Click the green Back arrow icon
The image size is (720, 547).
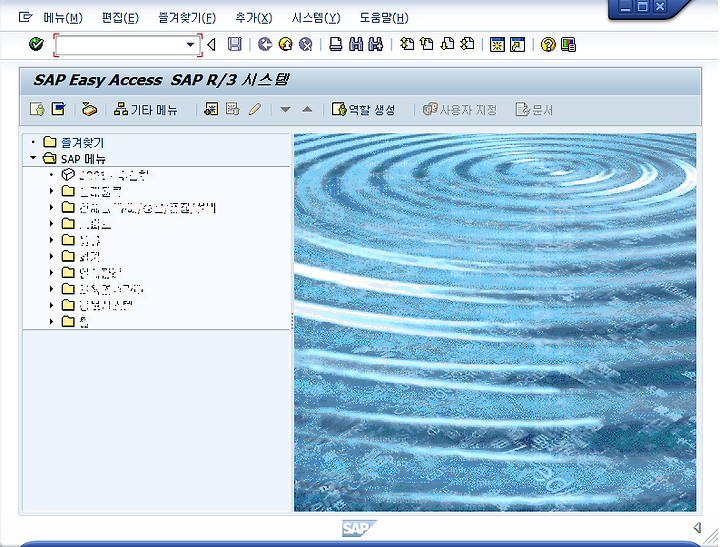[x=265, y=45]
